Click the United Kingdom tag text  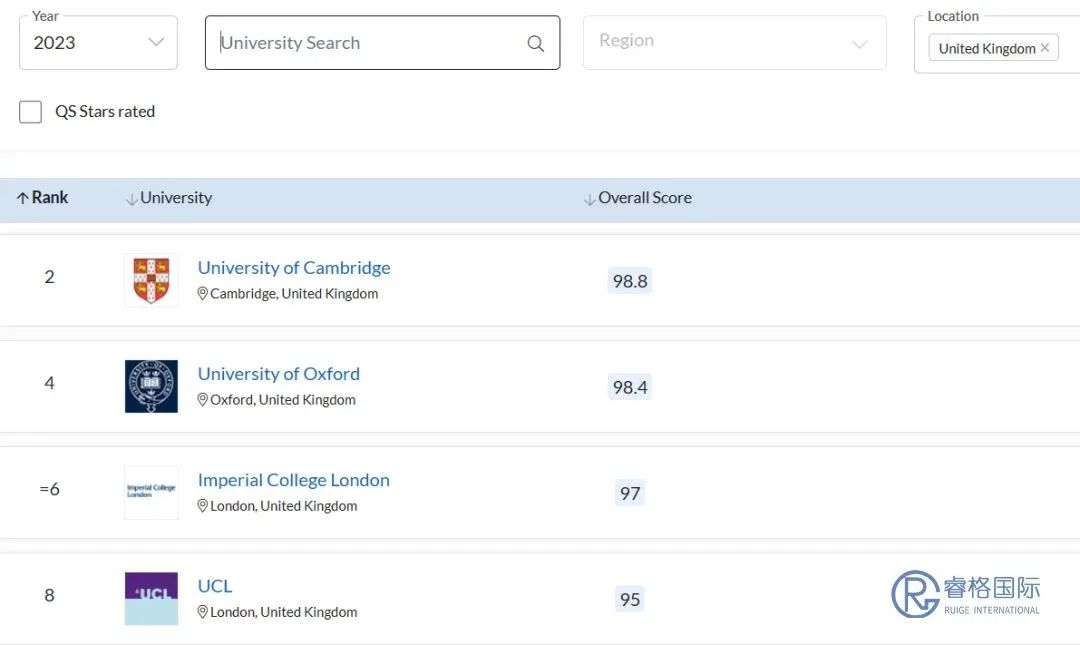pyautogui.click(x=987, y=48)
